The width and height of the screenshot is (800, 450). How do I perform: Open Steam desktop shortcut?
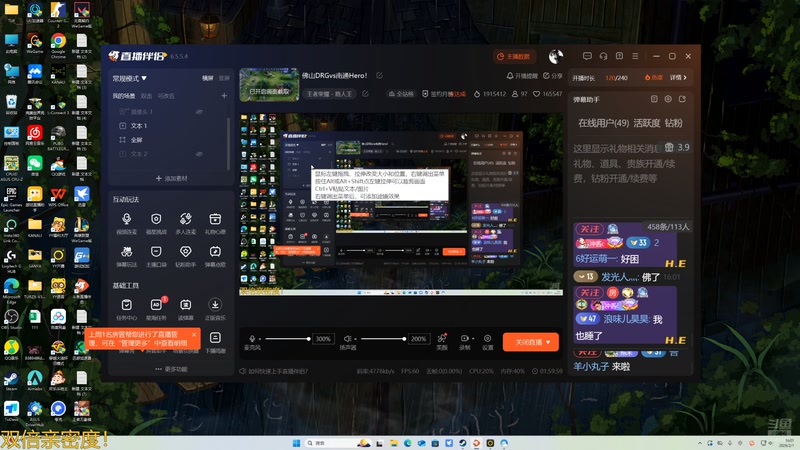pyautogui.click(x=11, y=382)
